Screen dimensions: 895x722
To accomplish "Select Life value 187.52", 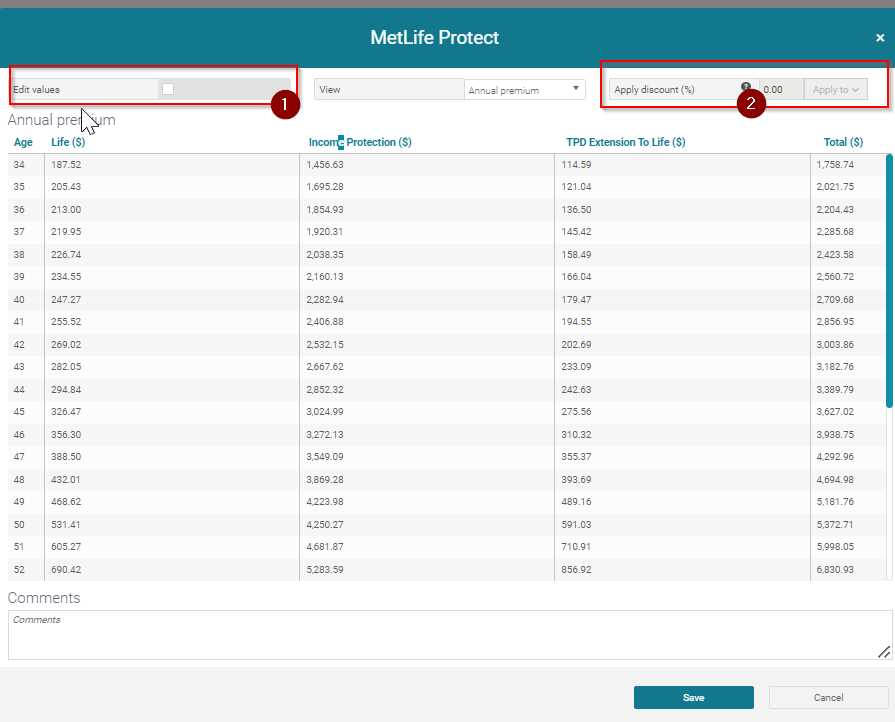I will click(66, 164).
